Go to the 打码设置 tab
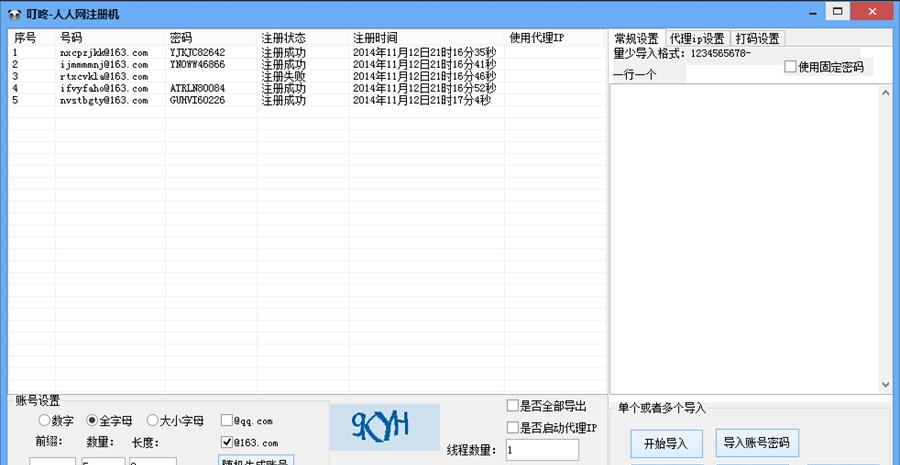The image size is (900, 465). tap(757, 39)
